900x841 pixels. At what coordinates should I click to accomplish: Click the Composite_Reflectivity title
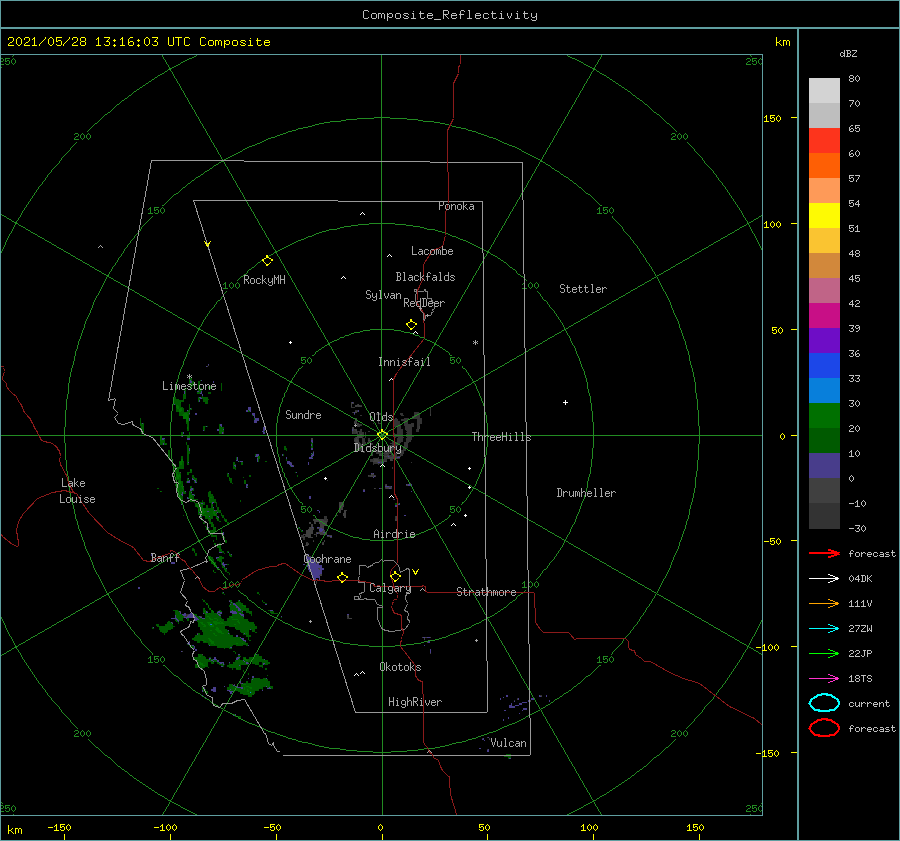pyautogui.click(x=449, y=15)
